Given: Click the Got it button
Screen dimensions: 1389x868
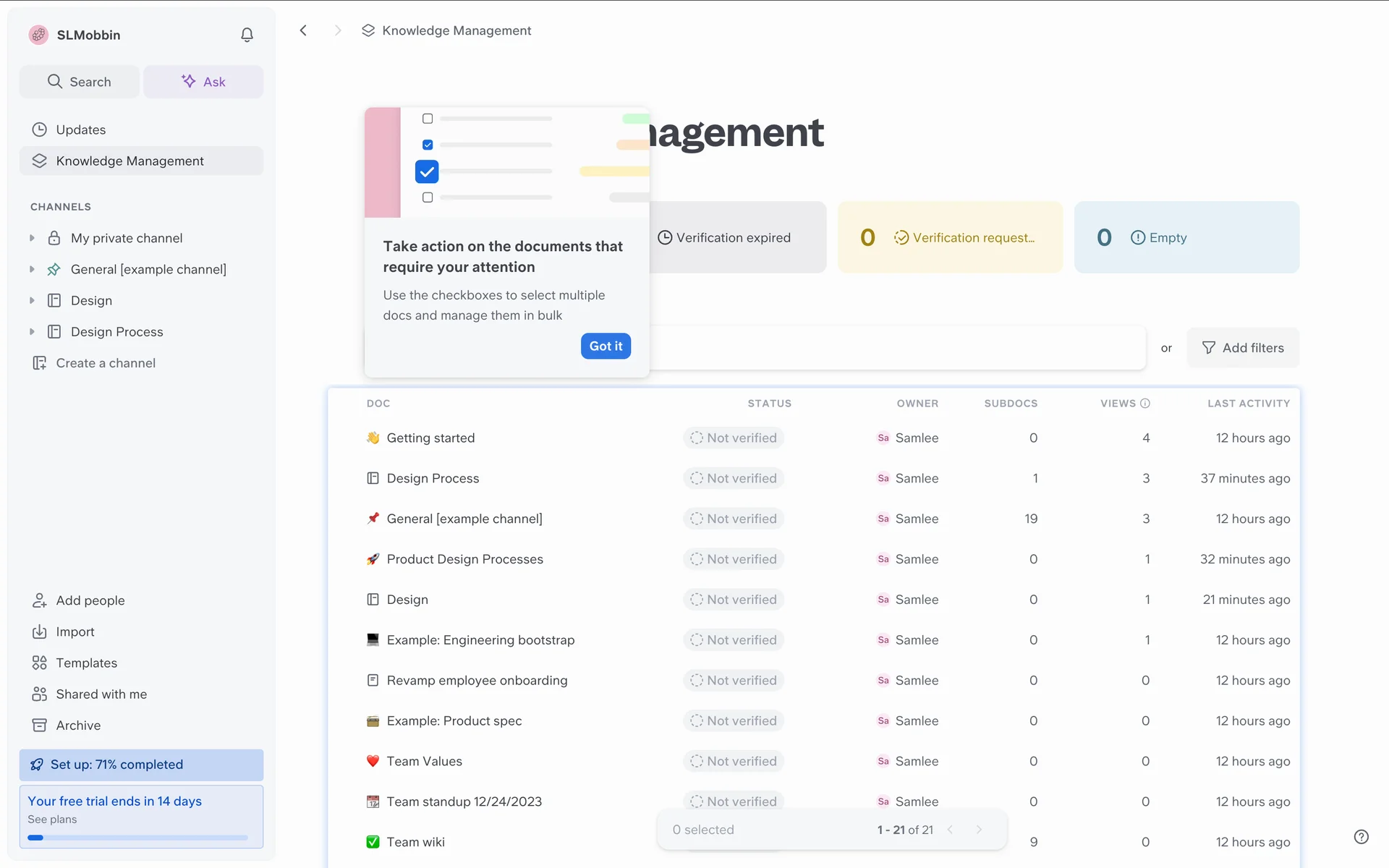Looking at the screenshot, I should coord(606,346).
